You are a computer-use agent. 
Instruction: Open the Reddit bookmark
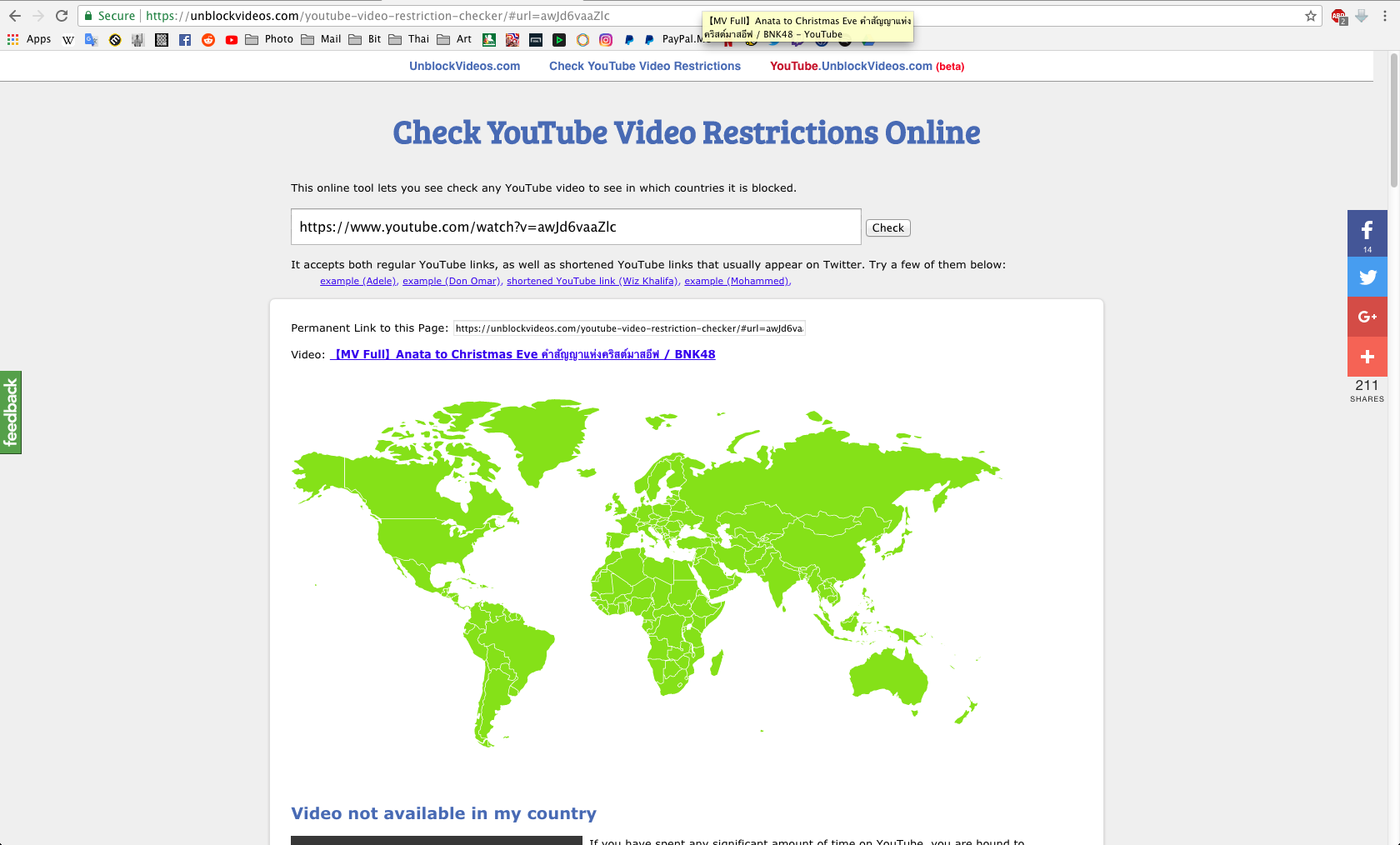(208, 39)
